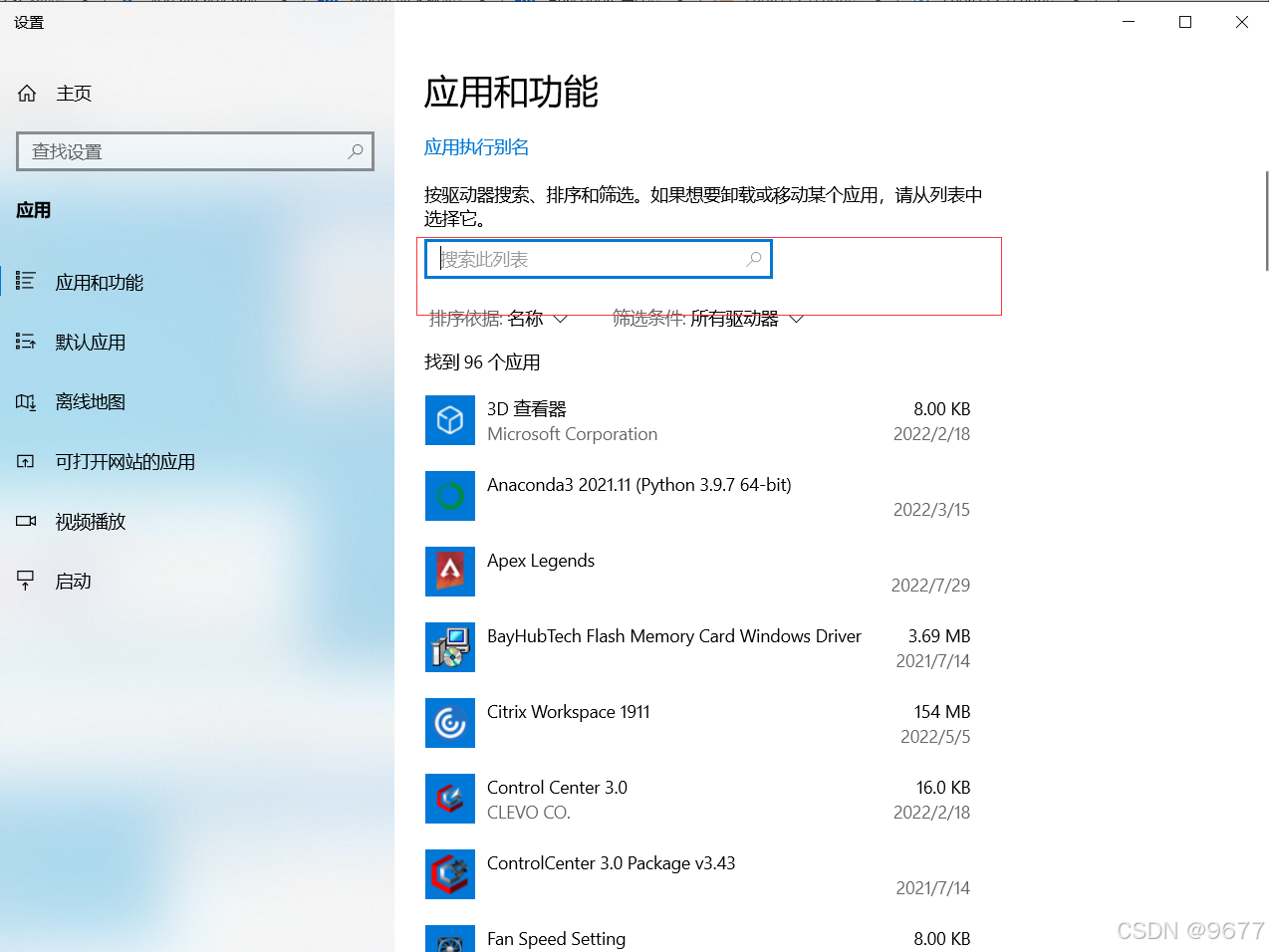This screenshot has width=1269, height=952.
Task: Click BayHubTech driver installer icon
Action: pyautogui.click(x=450, y=647)
